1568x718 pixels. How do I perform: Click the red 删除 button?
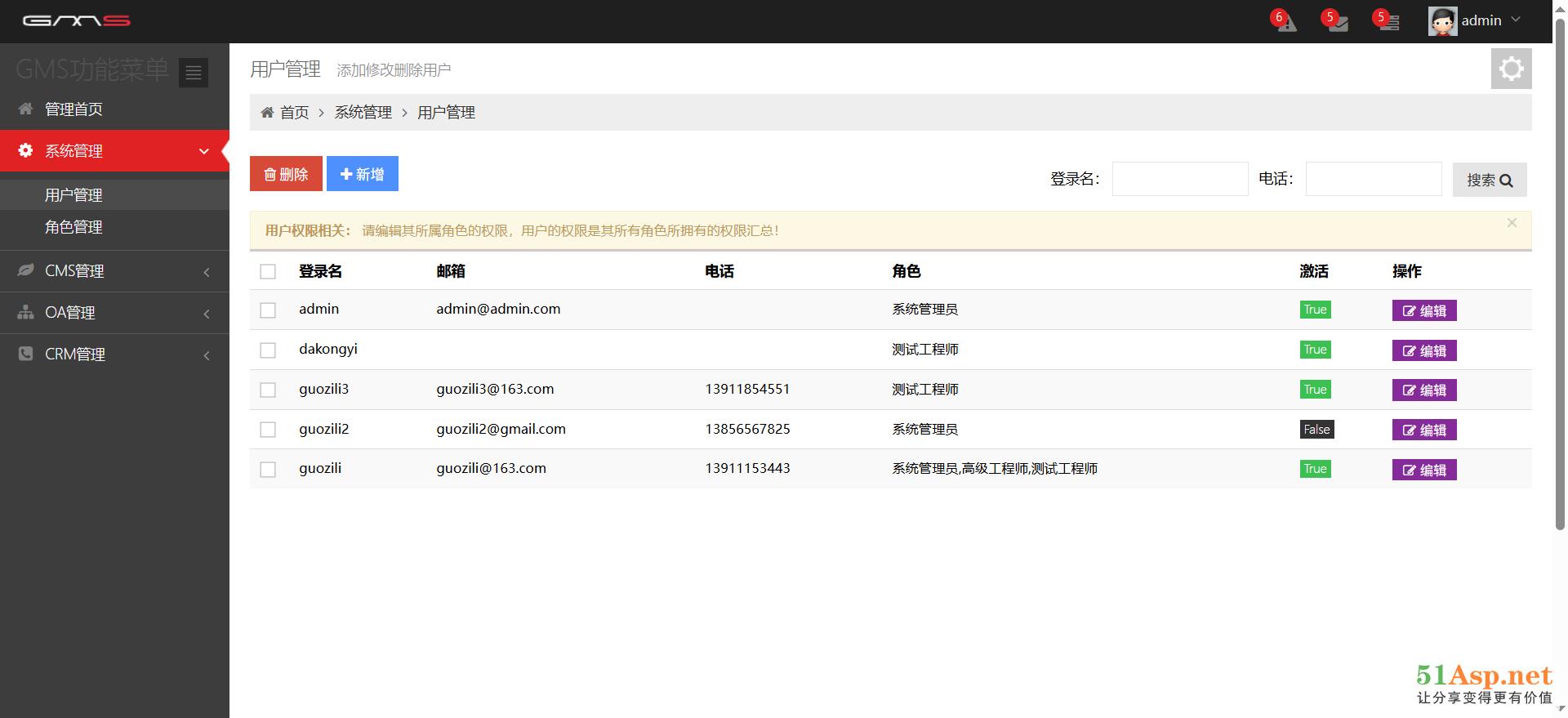(286, 174)
